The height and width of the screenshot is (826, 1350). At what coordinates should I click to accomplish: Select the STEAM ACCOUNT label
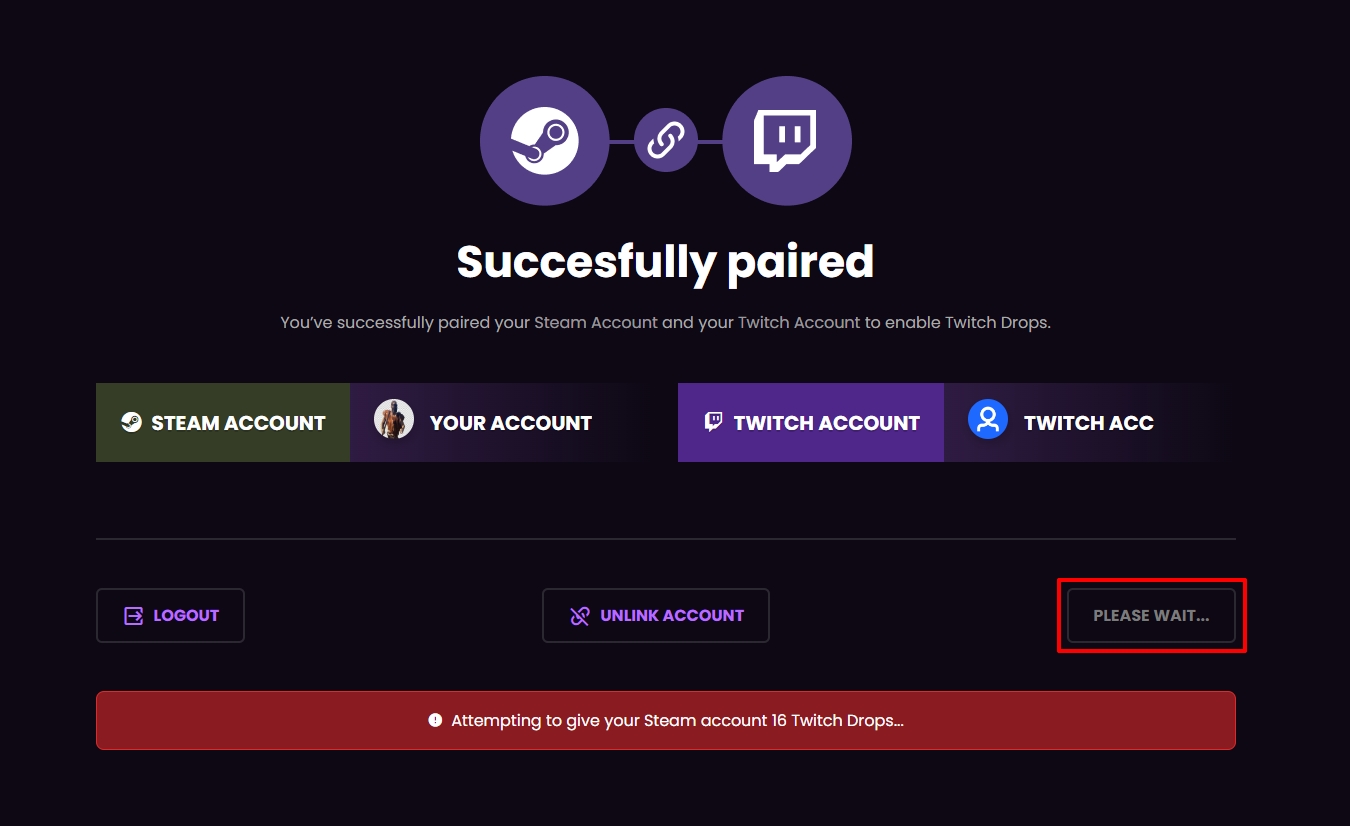(x=238, y=423)
